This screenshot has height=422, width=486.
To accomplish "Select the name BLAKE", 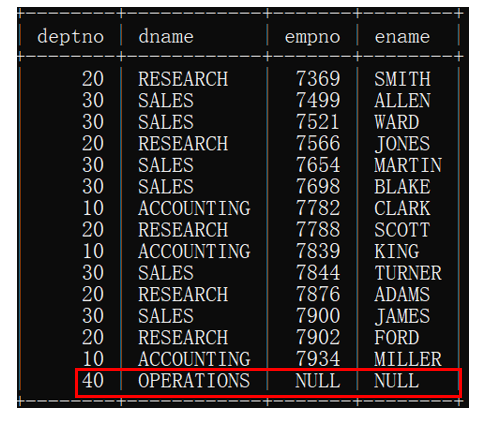I will tap(402, 187).
